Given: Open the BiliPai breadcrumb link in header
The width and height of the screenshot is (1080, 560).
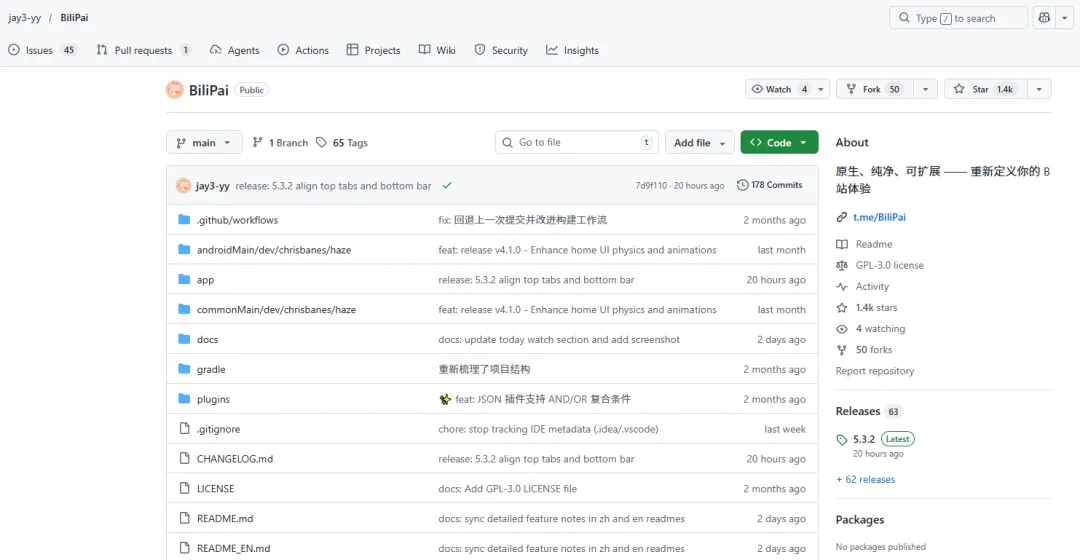Looking at the screenshot, I should point(74,18).
